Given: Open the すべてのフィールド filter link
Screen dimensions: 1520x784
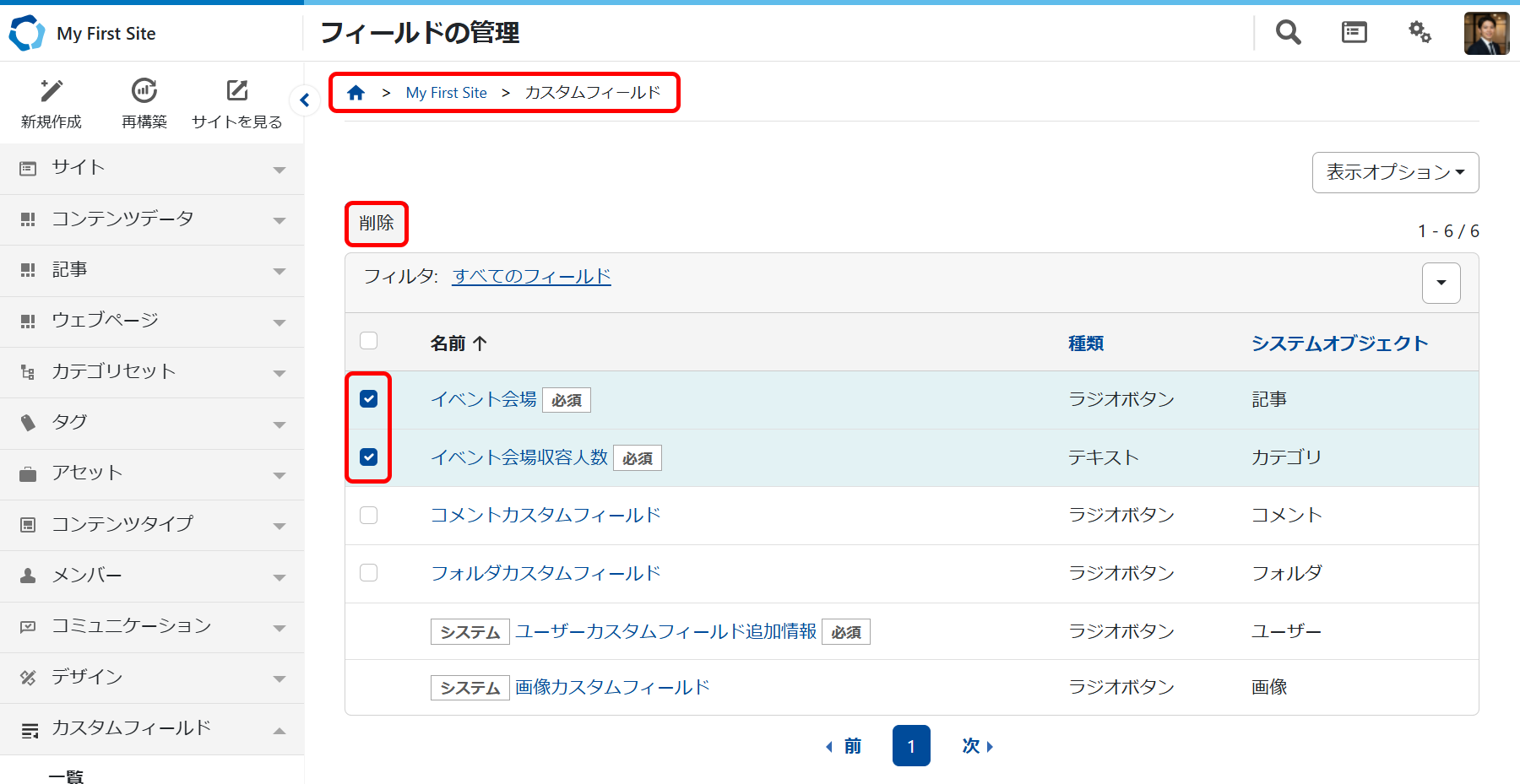Looking at the screenshot, I should tap(531, 277).
